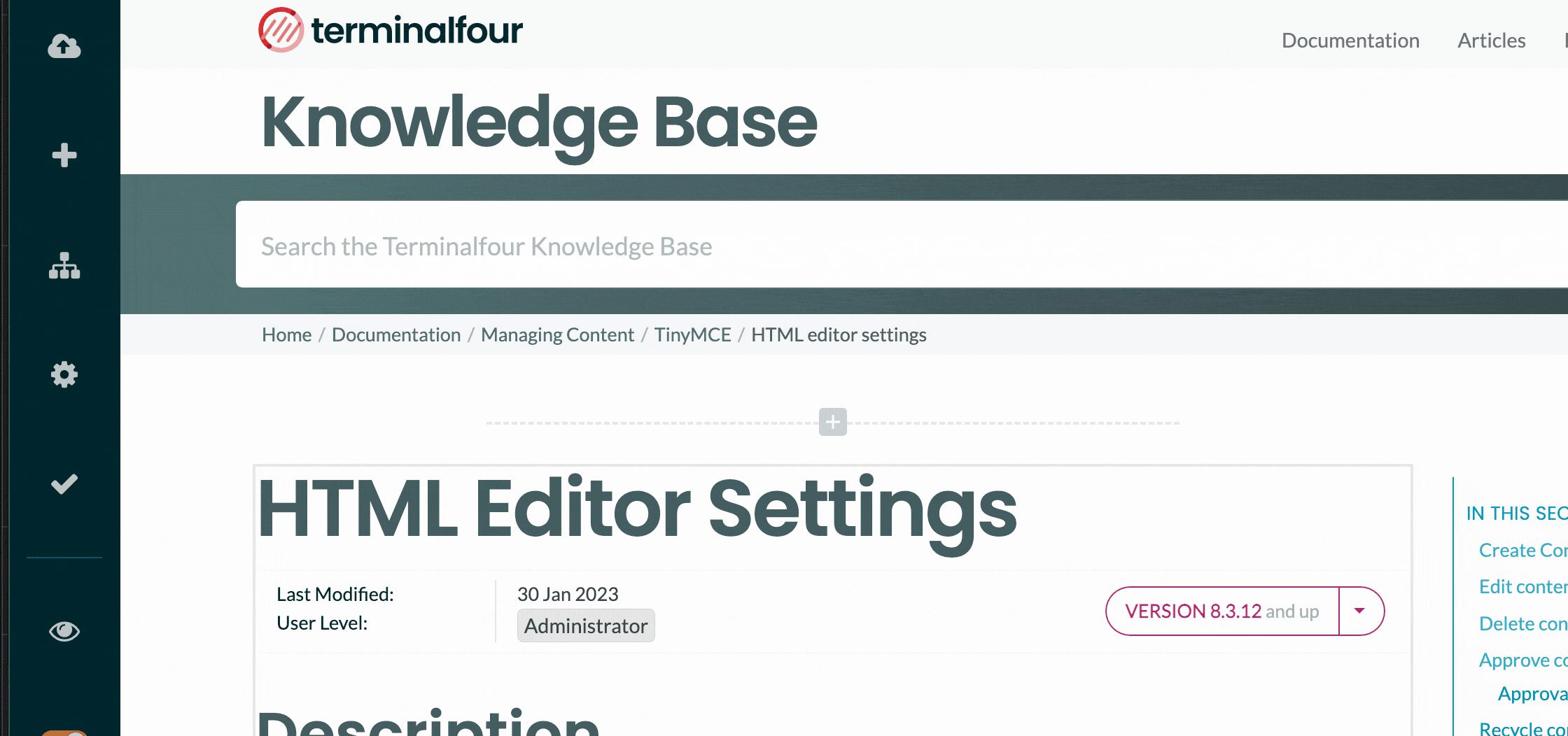Toggle the orange switch at sidebar bottom
This screenshot has width=1568, height=736.
[64, 732]
